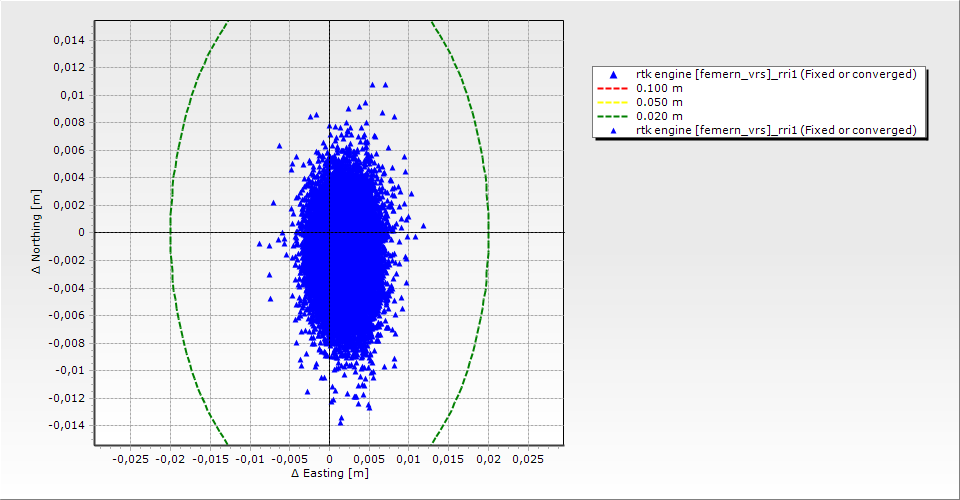Click the "Δ Easting [m]" axis title
The height and width of the screenshot is (500, 960).
point(329,473)
